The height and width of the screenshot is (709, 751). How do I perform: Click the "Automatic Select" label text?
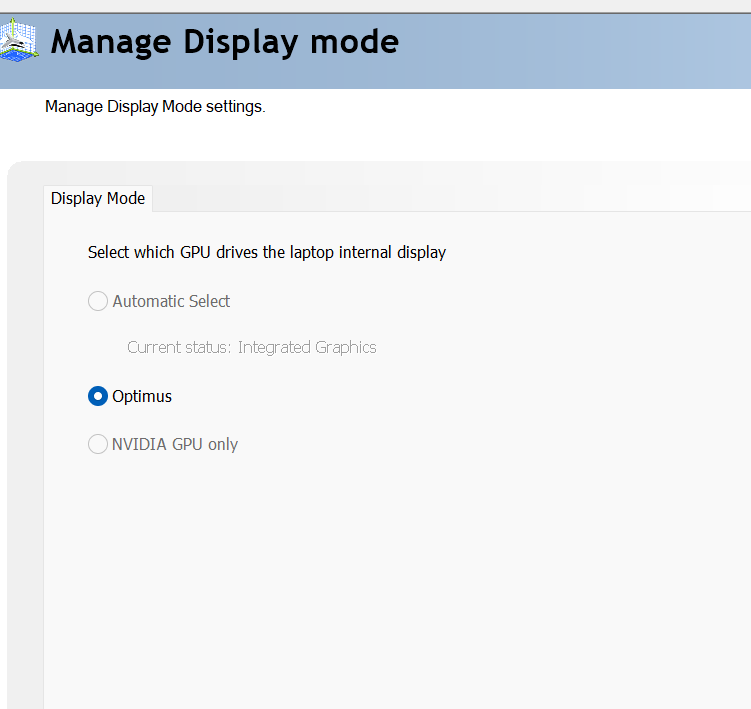coord(171,301)
